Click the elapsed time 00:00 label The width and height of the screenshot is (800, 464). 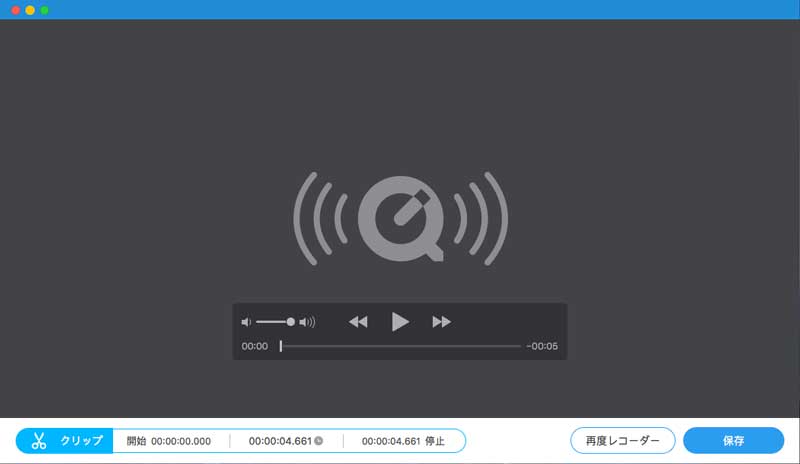coord(255,346)
